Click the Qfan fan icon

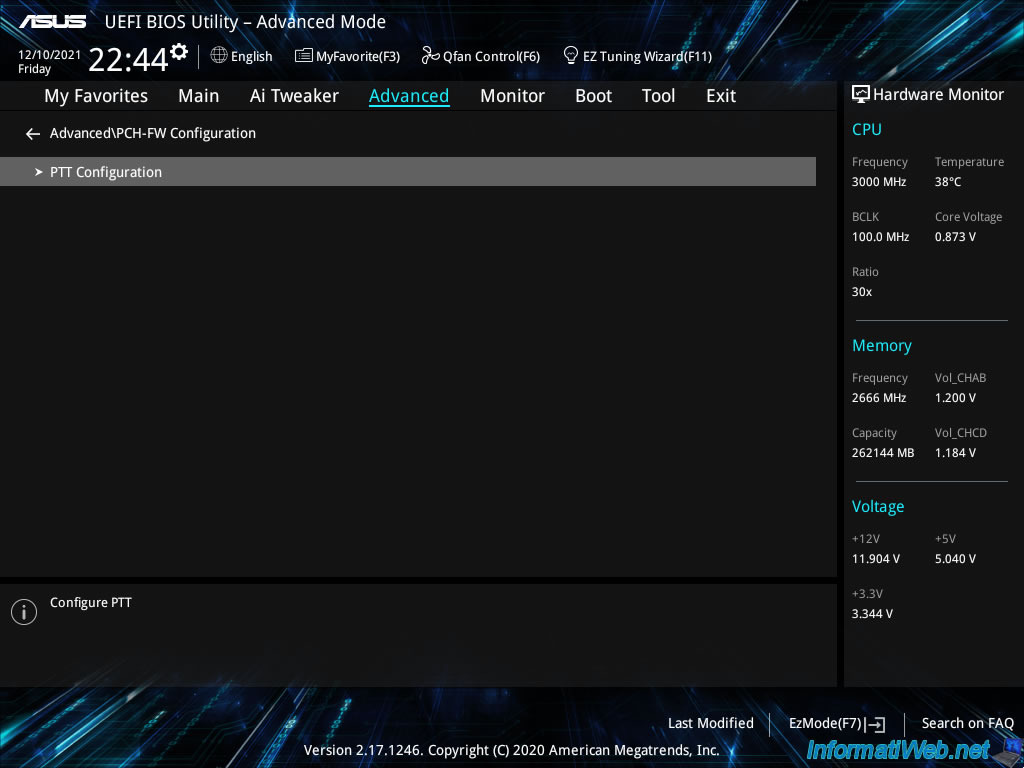coord(430,56)
